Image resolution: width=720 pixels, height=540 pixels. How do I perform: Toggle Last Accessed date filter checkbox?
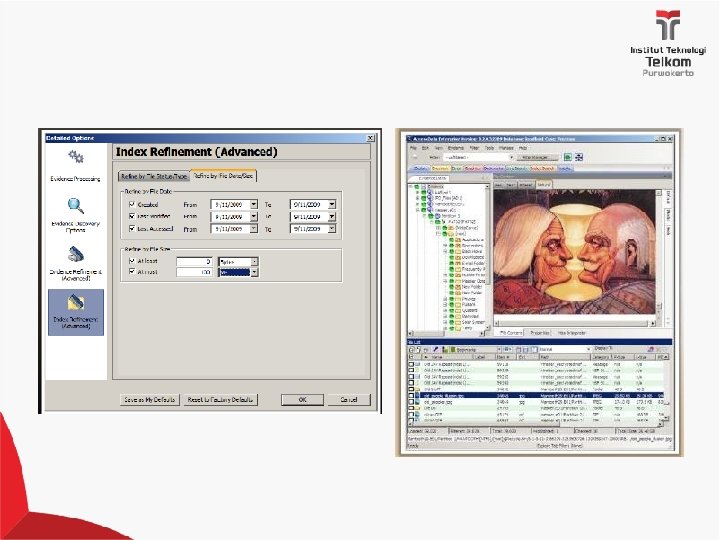point(132,228)
